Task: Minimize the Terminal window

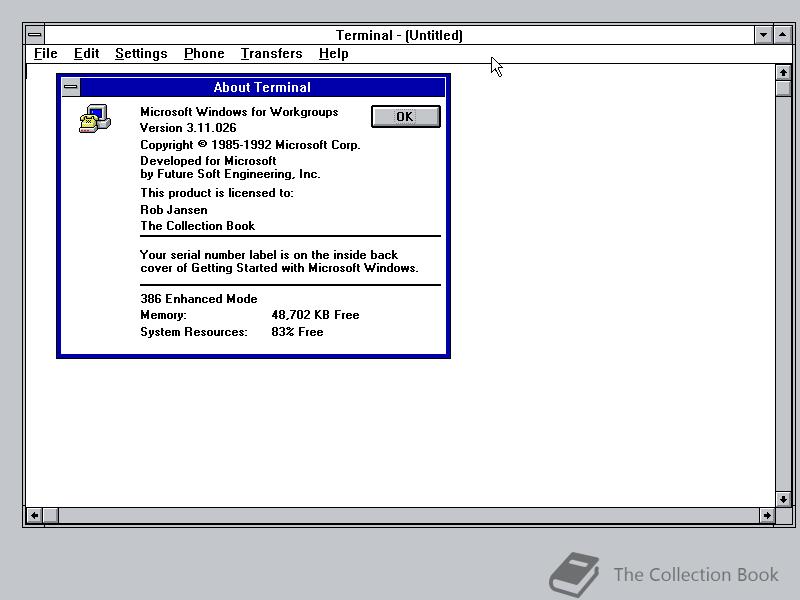Action: coord(763,35)
